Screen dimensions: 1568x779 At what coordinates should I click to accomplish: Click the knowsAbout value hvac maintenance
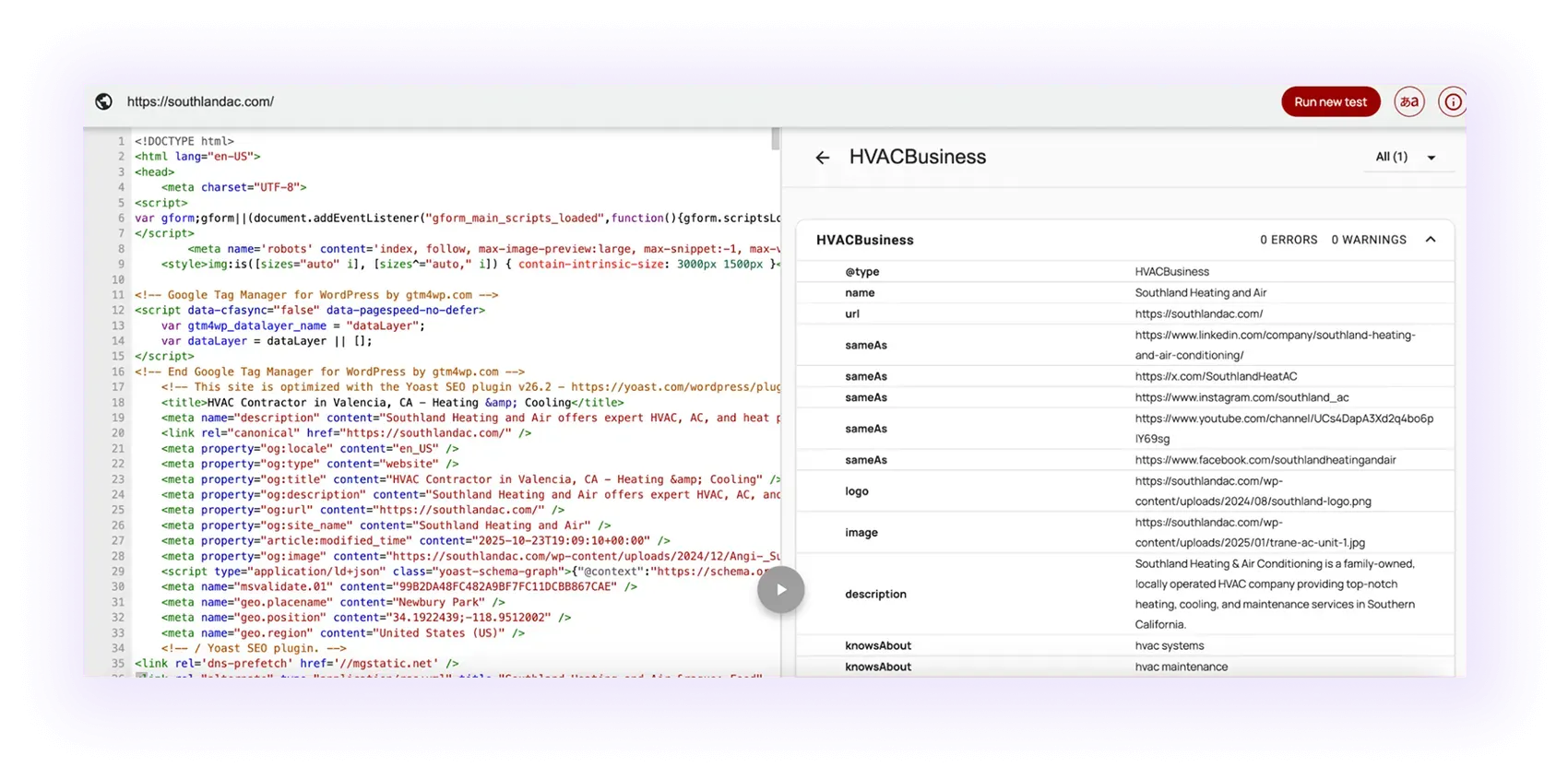coord(1181,667)
